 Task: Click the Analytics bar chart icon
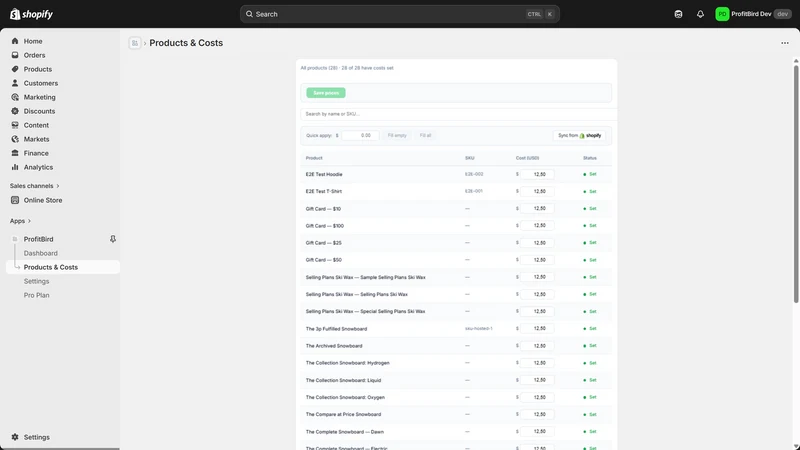coord(15,167)
